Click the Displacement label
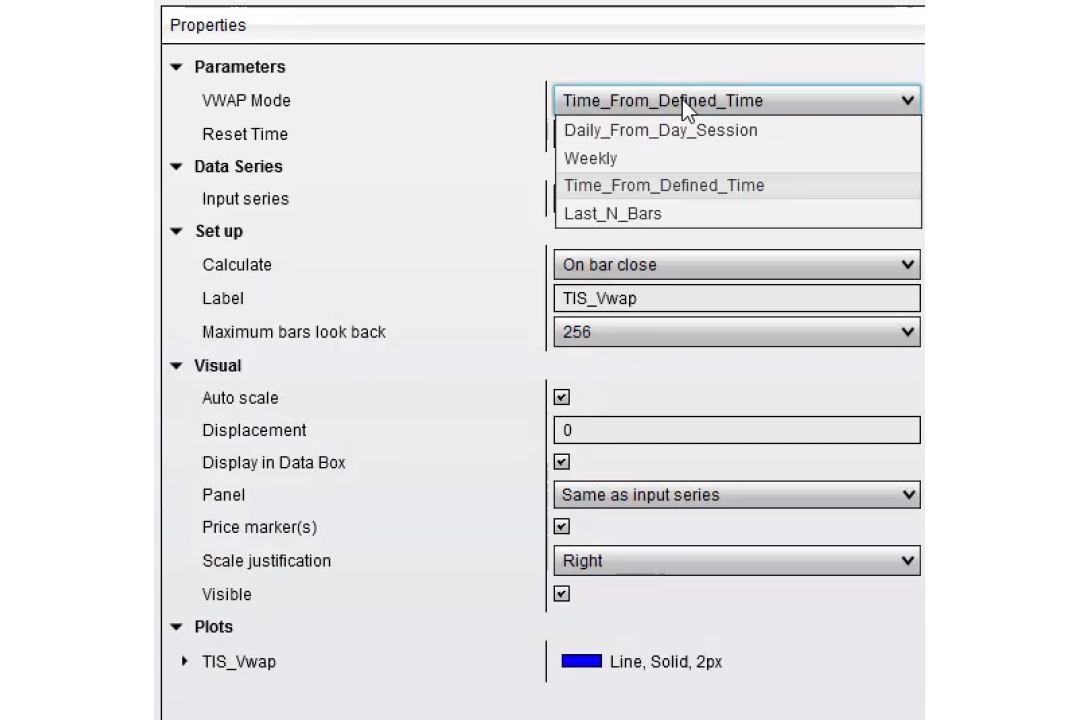 pos(254,430)
